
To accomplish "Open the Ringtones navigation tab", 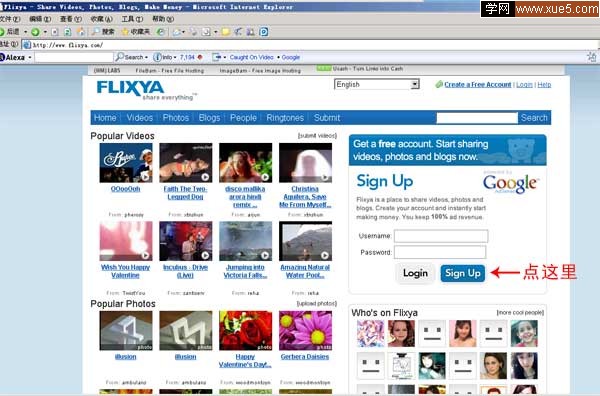I will click(285, 118).
